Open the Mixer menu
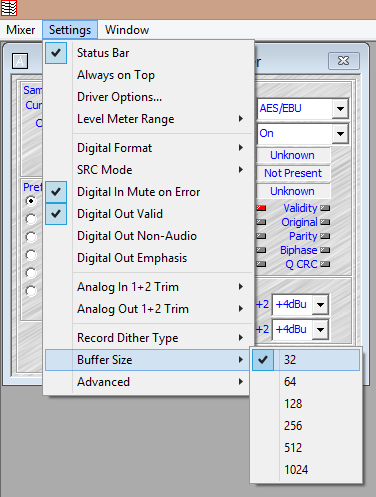 (x=21, y=30)
